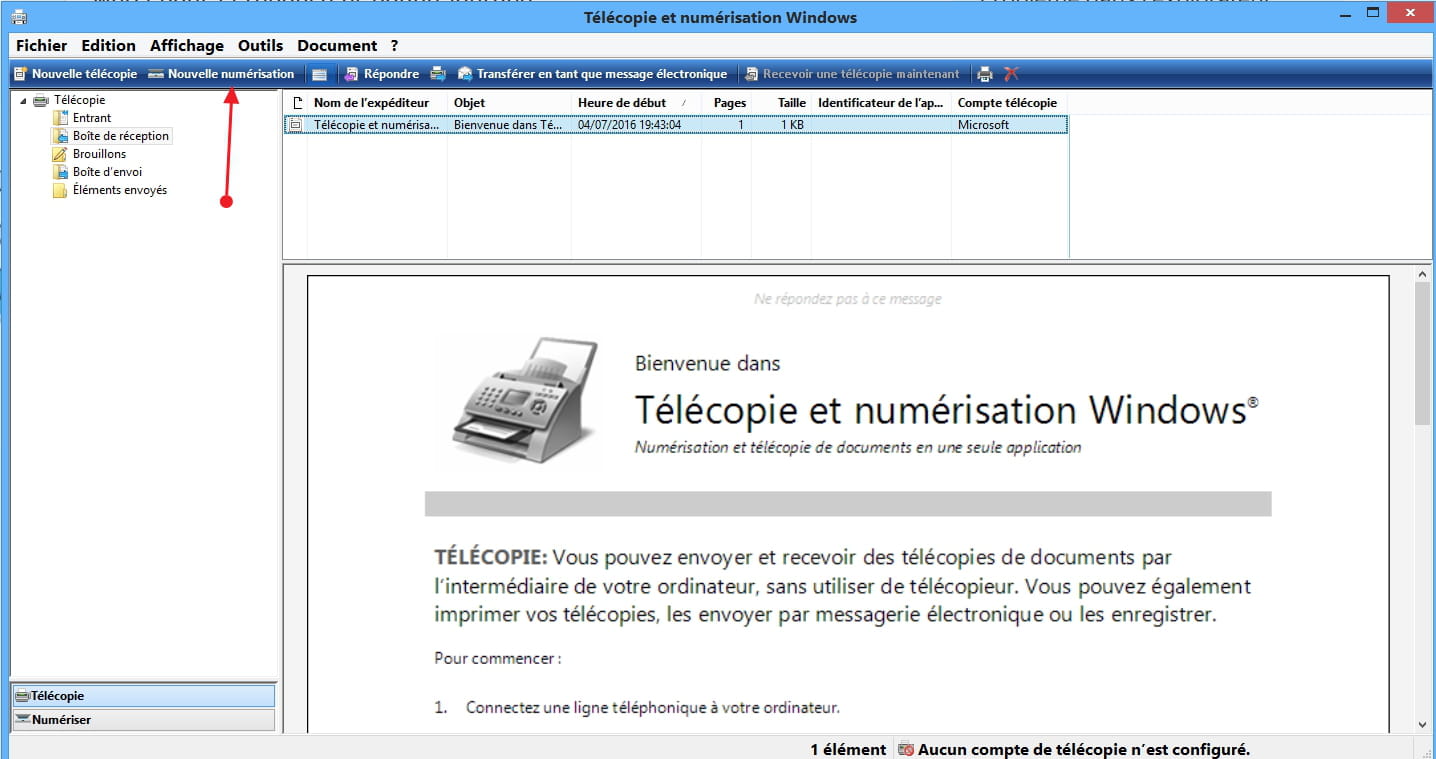Click the printer icon in the toolbar
1436x759 pixels.
[985, 74]
